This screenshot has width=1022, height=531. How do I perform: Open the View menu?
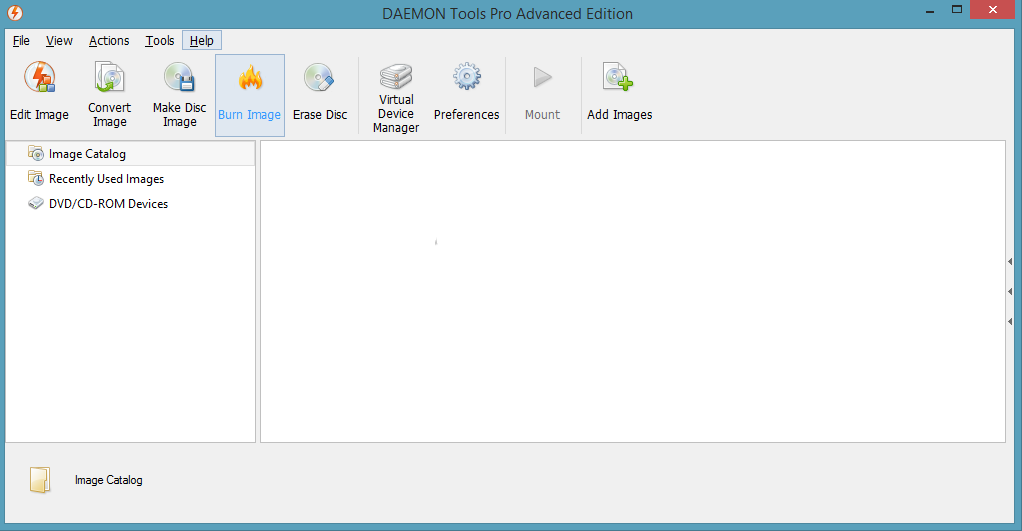[x=59, y=40]
